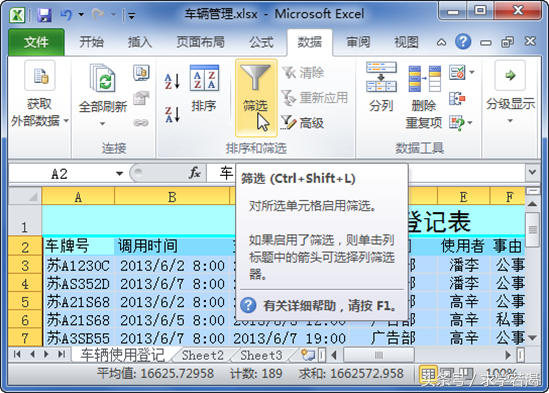This screenshot has width=549, height=393.
Task: Click the what-if analysis icon
Action: click(457, 123)
